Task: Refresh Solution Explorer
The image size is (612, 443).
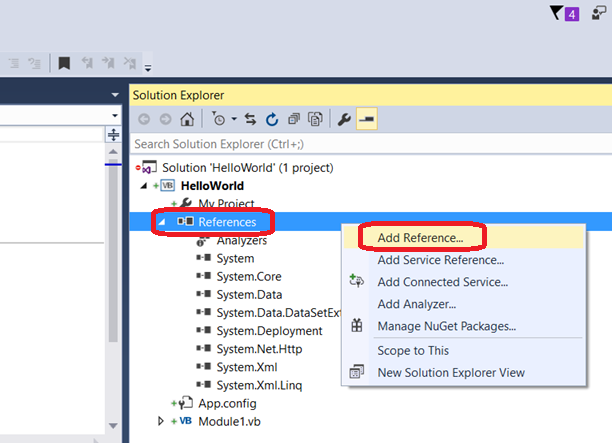Action: coord(272,119)
